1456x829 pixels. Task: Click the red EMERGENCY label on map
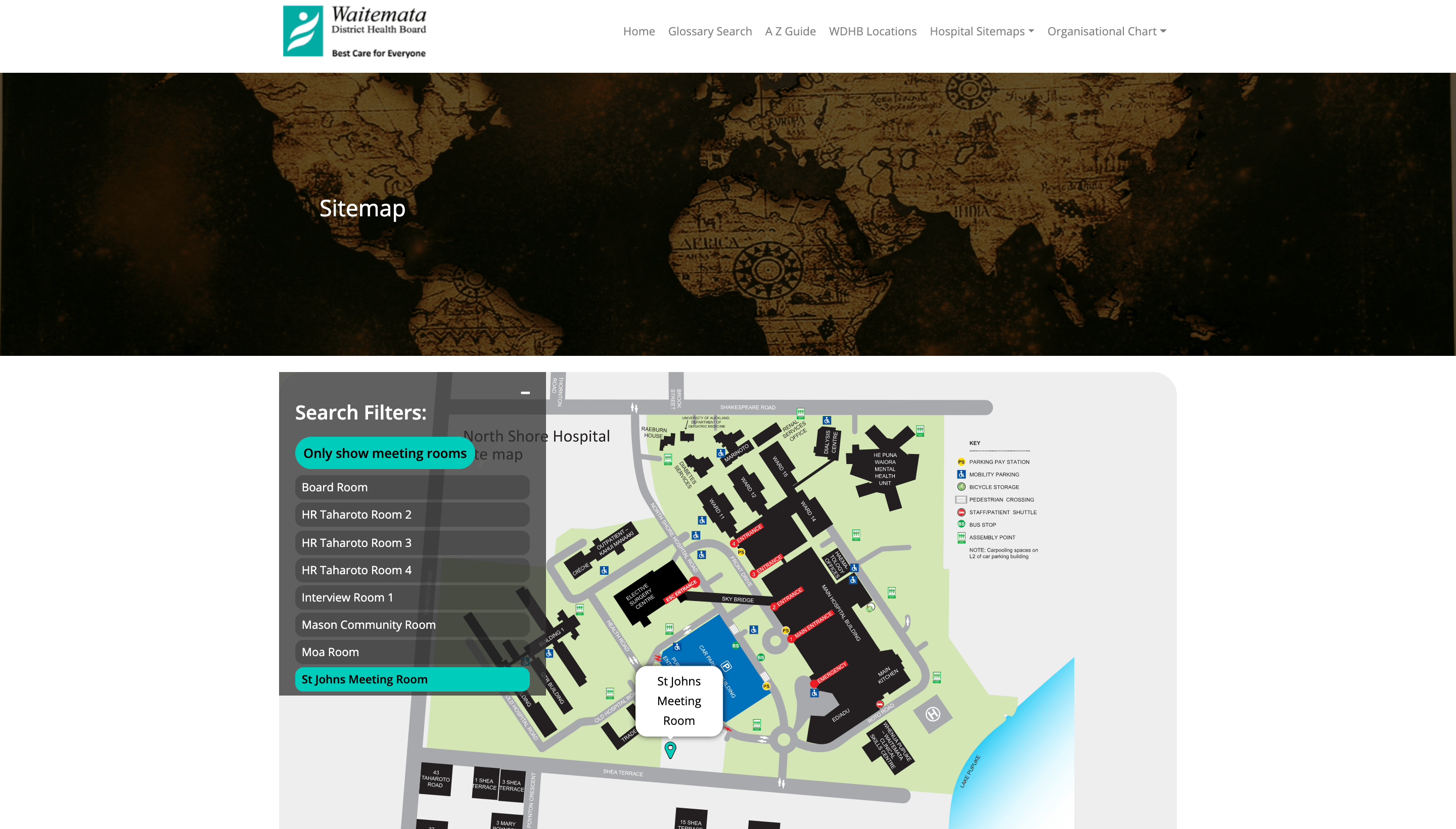(831, 673)
